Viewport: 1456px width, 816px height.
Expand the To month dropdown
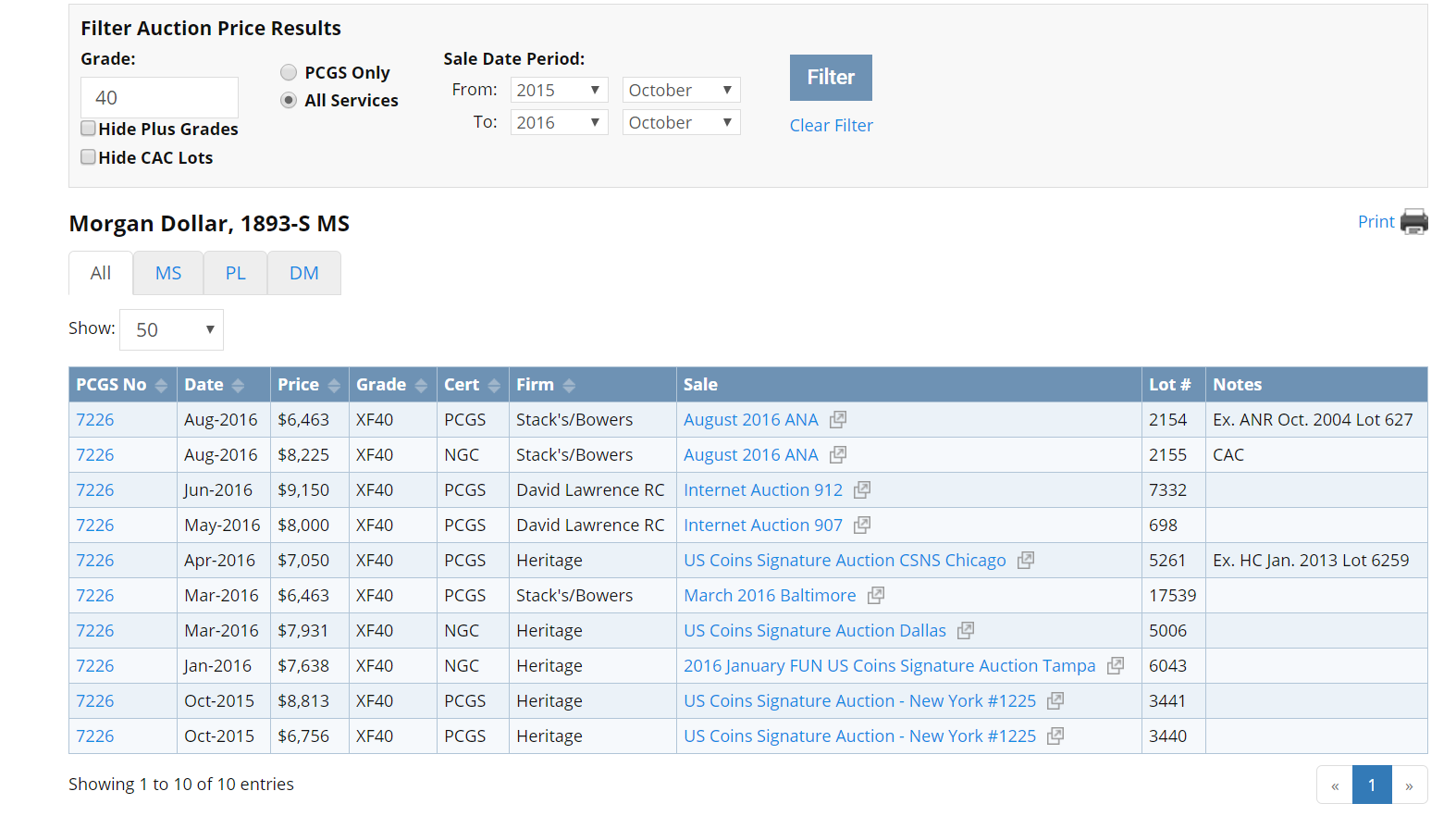(x=681, y=122)
